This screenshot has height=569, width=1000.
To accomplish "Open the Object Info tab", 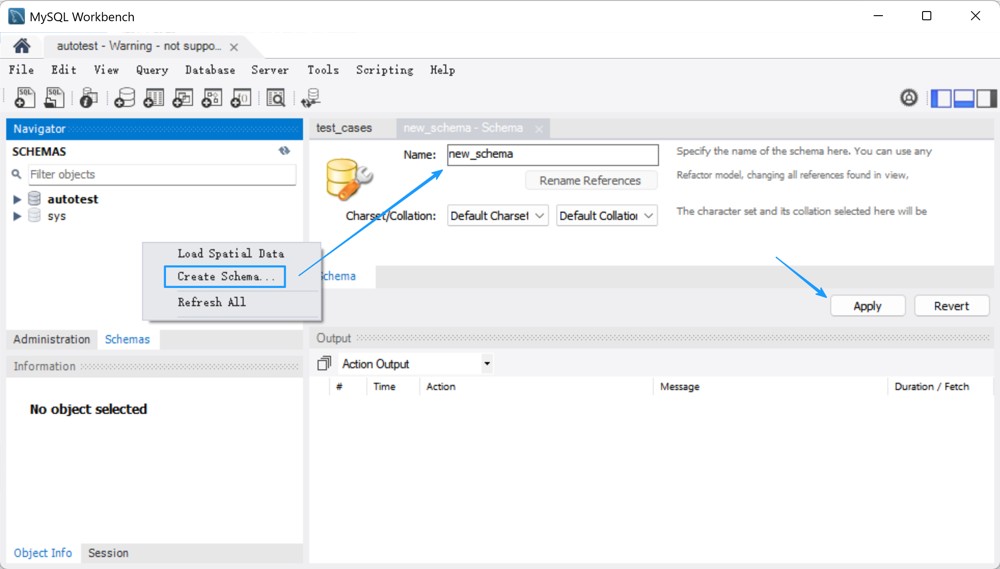I will tap(43, 552).
